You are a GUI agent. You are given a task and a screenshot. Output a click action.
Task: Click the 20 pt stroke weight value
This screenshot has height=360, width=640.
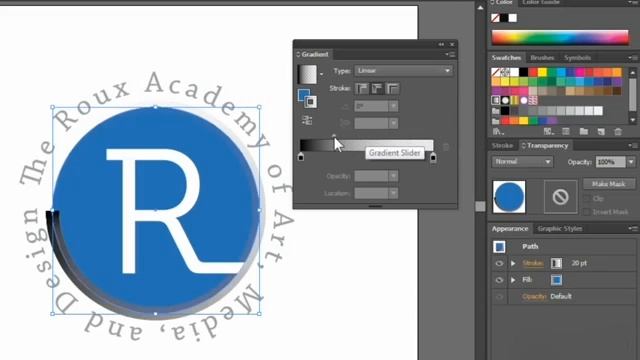pos(579,264)
